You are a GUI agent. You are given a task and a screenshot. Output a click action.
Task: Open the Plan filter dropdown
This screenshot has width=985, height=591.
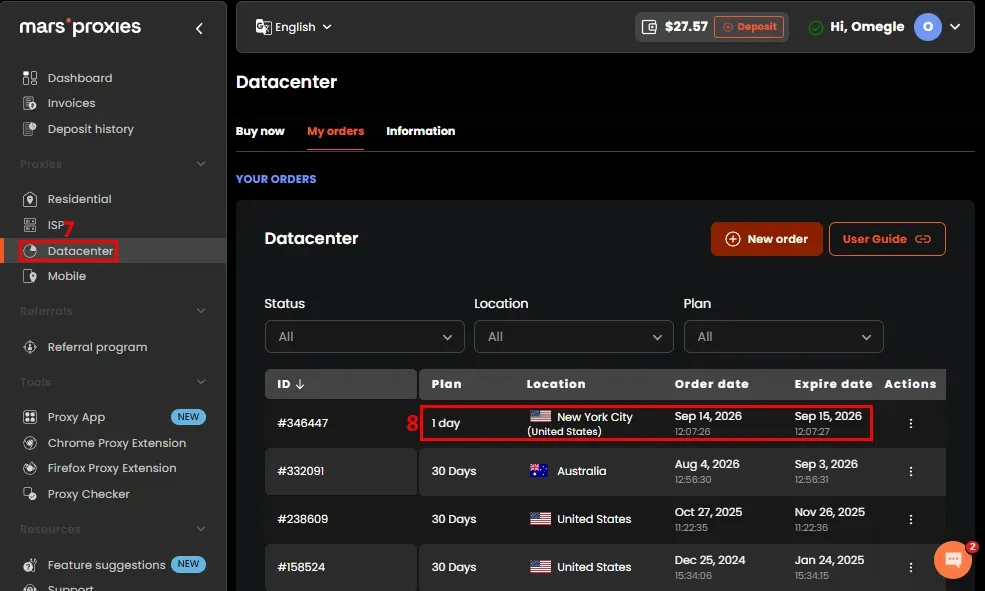coord(783,337)
